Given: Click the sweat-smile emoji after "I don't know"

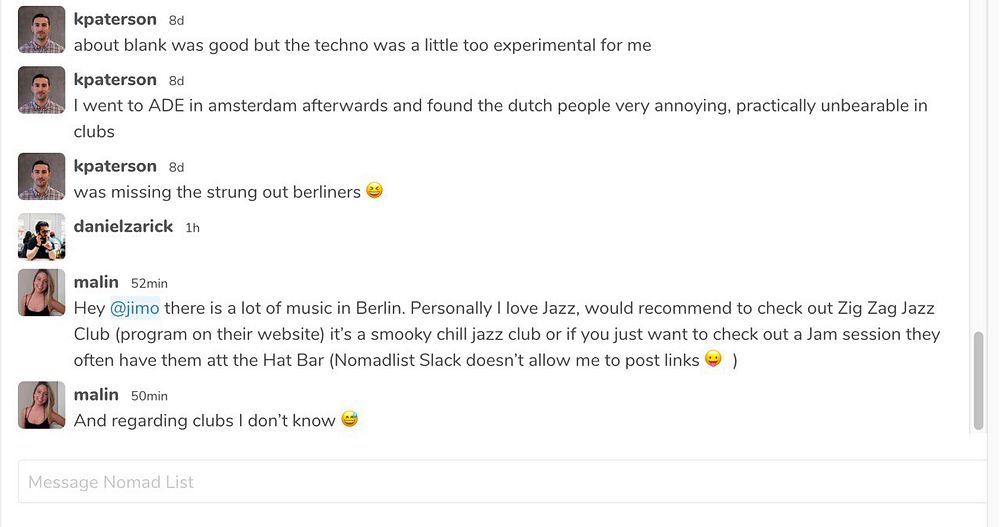Looking at the screenshot, I should click(x=349, y=420).
